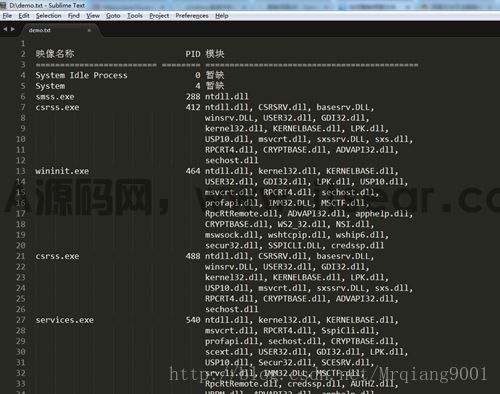Screen dimensions: 500x394
Task: Place cursor on wininit.exe text
Action: (62, 171)
